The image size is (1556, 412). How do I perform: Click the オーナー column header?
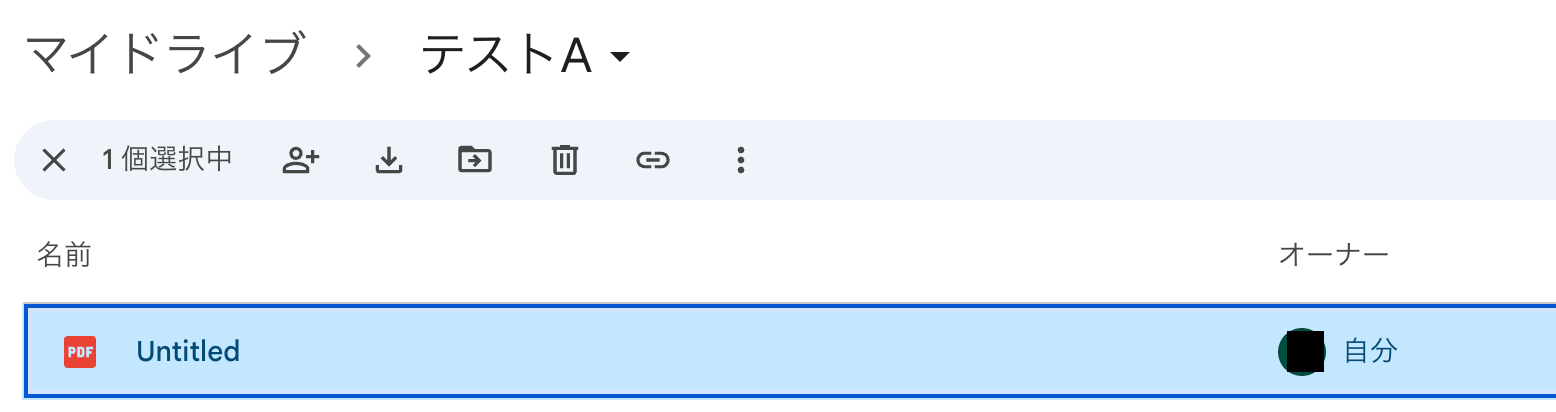1333,255
